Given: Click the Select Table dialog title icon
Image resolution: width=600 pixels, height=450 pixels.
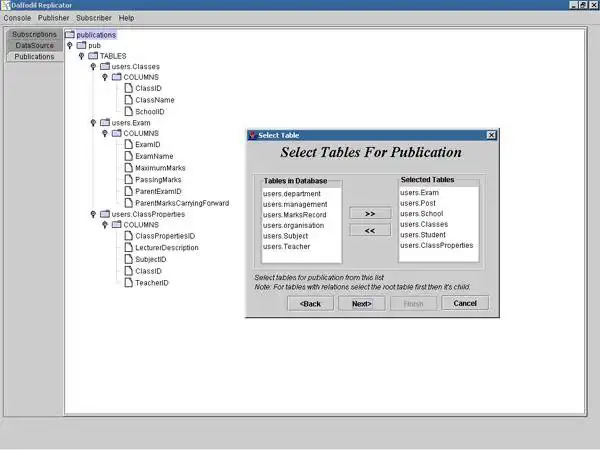Looking at the screenshot, I should click(x=252, y=135).
